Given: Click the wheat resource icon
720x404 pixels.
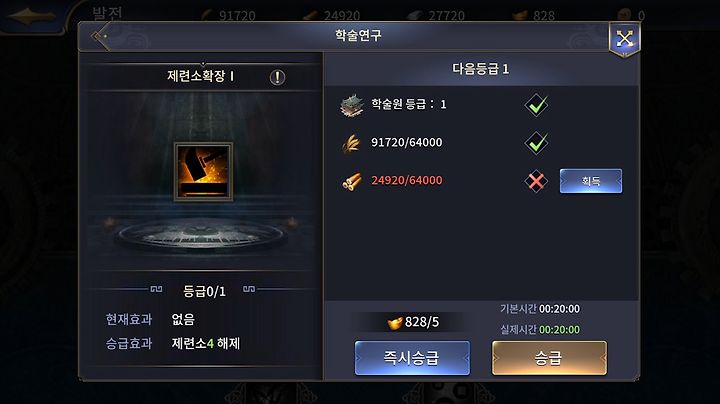Looking at the screenshot, I should 351,143.
